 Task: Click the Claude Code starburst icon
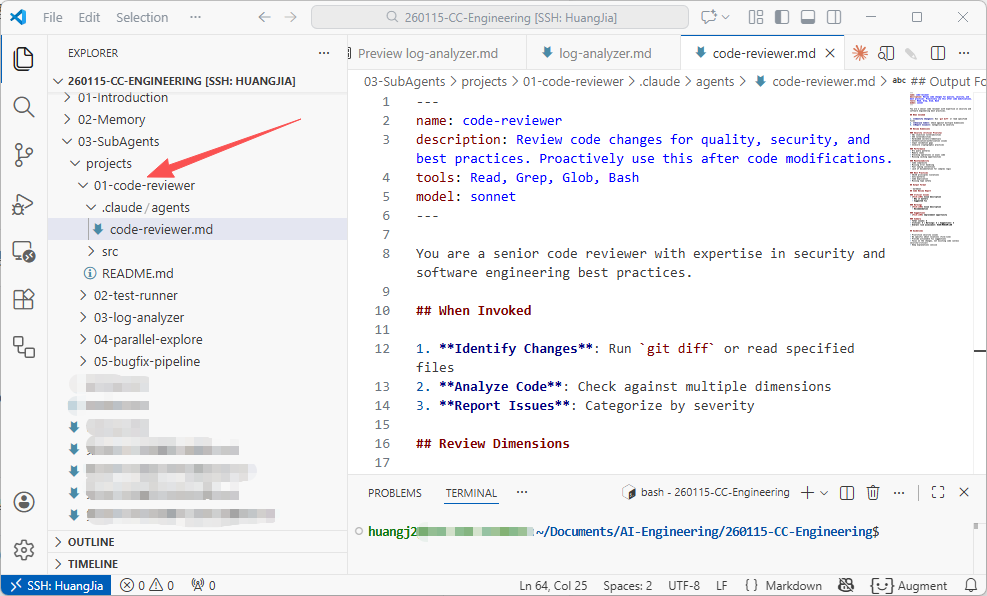tap(859, 53)
